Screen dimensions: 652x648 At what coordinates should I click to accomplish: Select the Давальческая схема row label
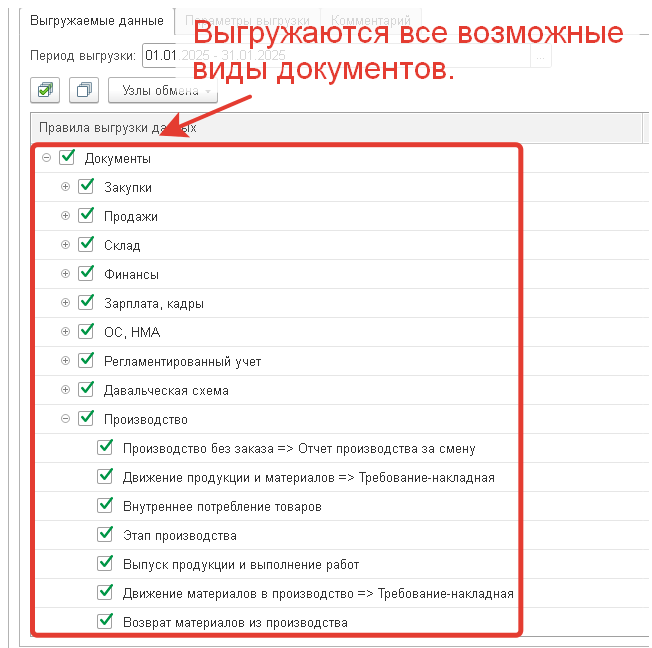(166, 391)
